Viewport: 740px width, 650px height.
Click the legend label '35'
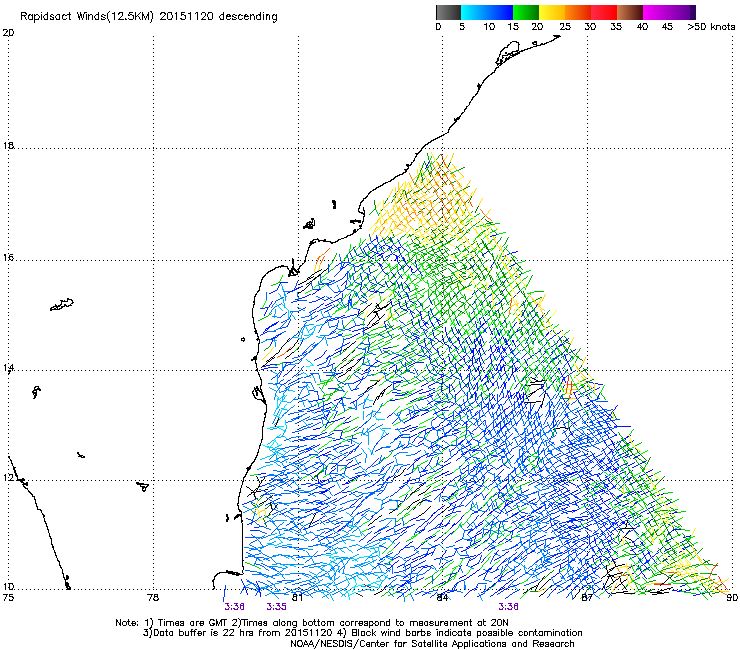(x=616, y=27)
